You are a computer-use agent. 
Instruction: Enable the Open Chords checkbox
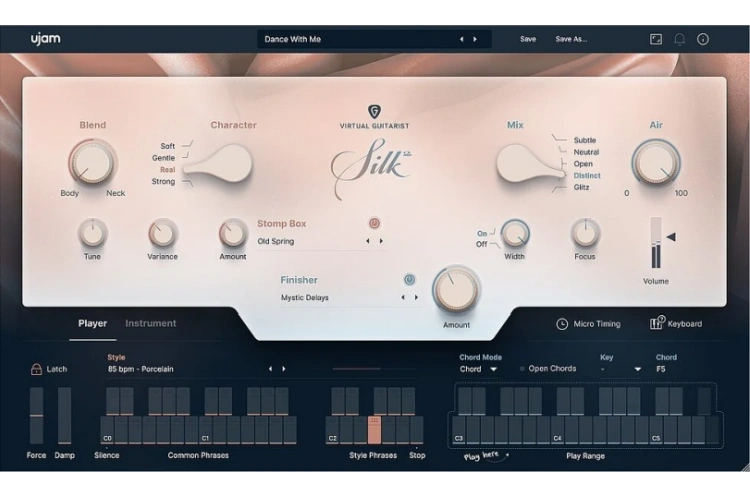521,369
